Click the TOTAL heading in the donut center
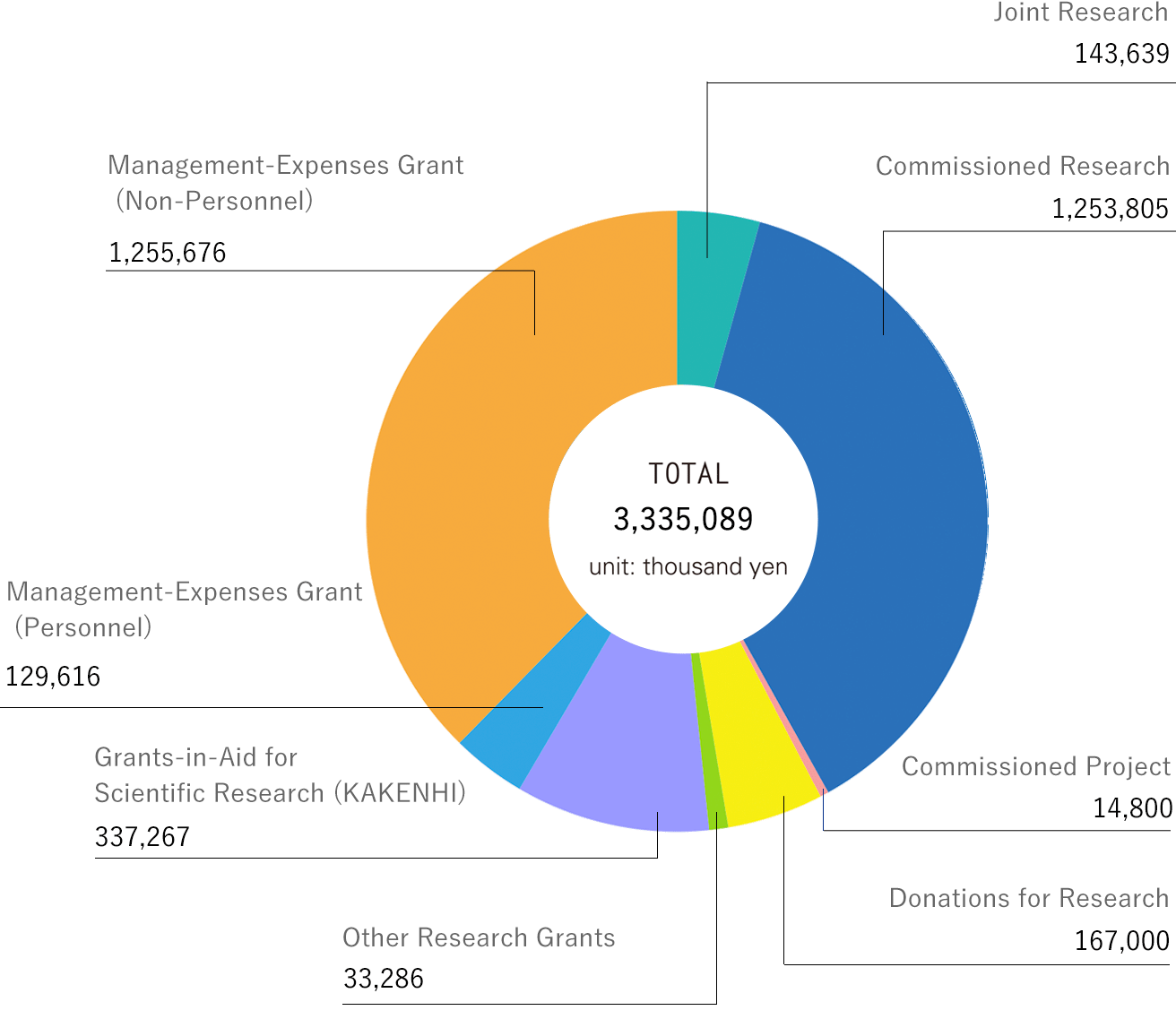 tap(687, 474)
